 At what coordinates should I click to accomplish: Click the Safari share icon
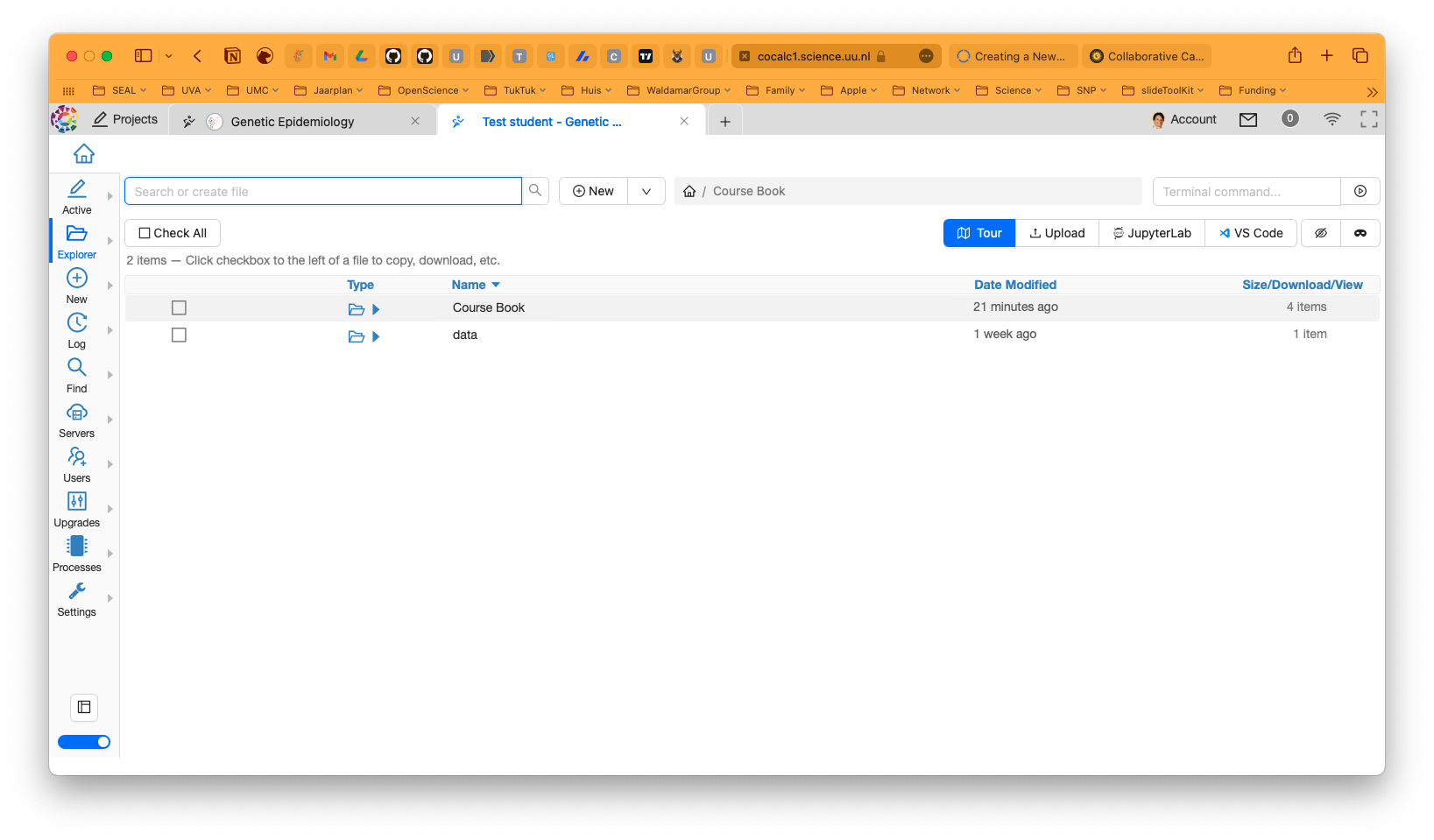[x=1295, y=55]
